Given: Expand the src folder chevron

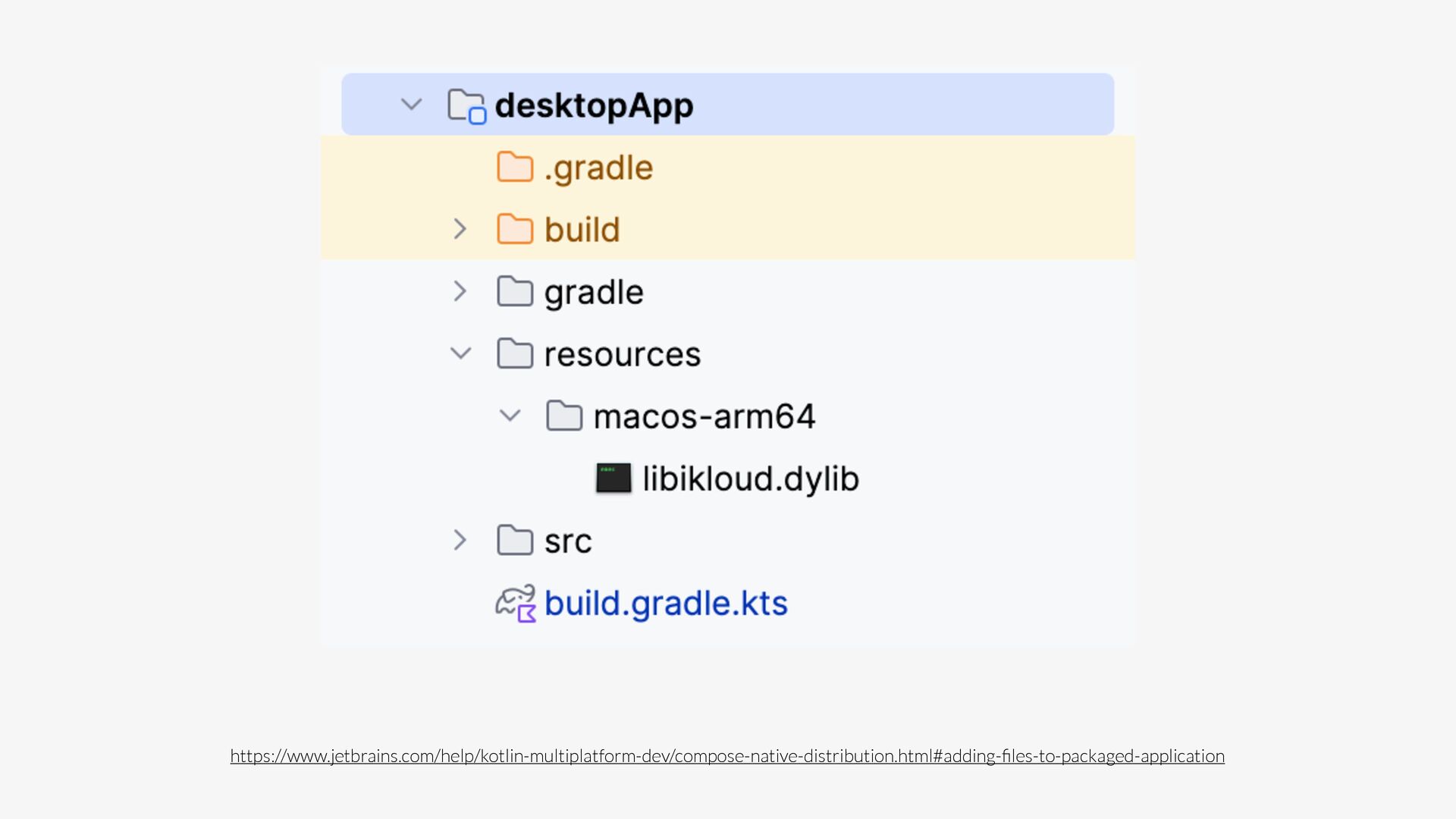Looking at the screenshot, I should (460, 540).
